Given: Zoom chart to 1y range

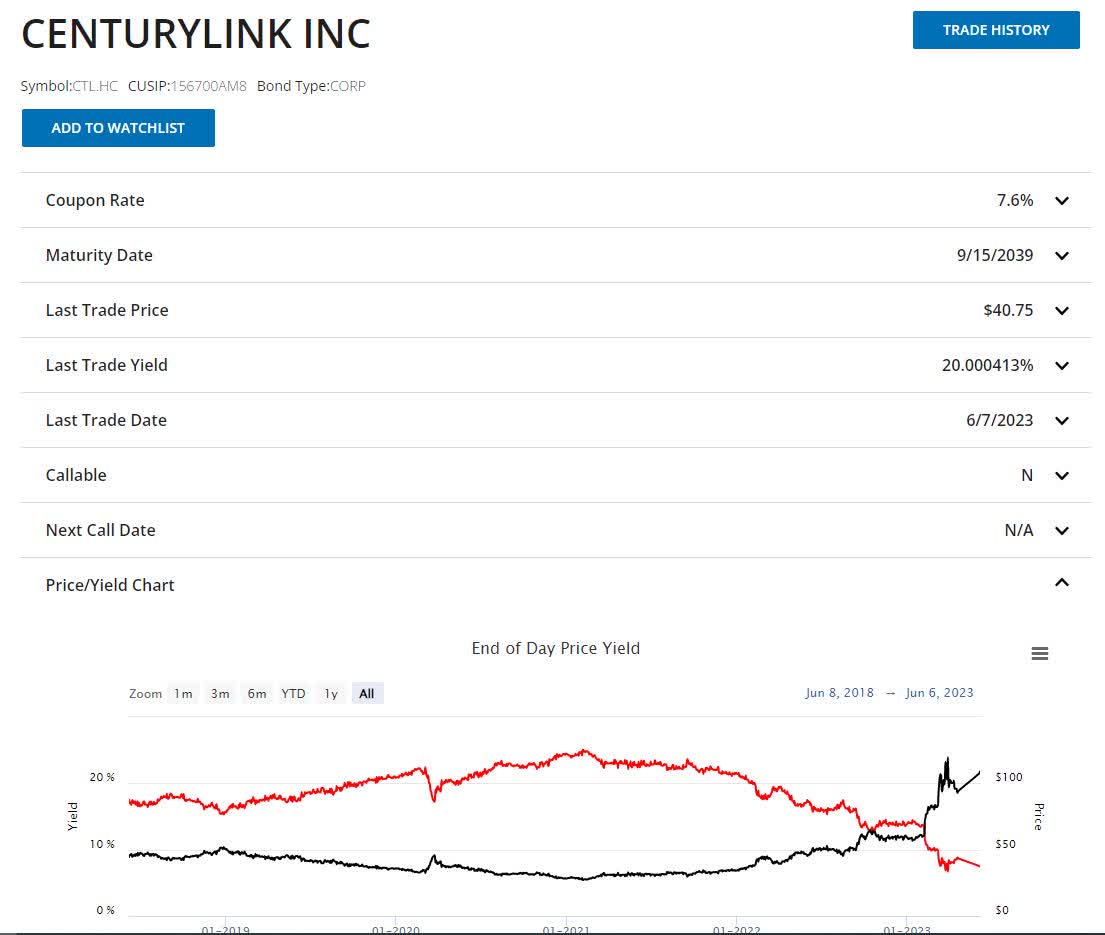Looking at the screenshot, I should (331, 693).
